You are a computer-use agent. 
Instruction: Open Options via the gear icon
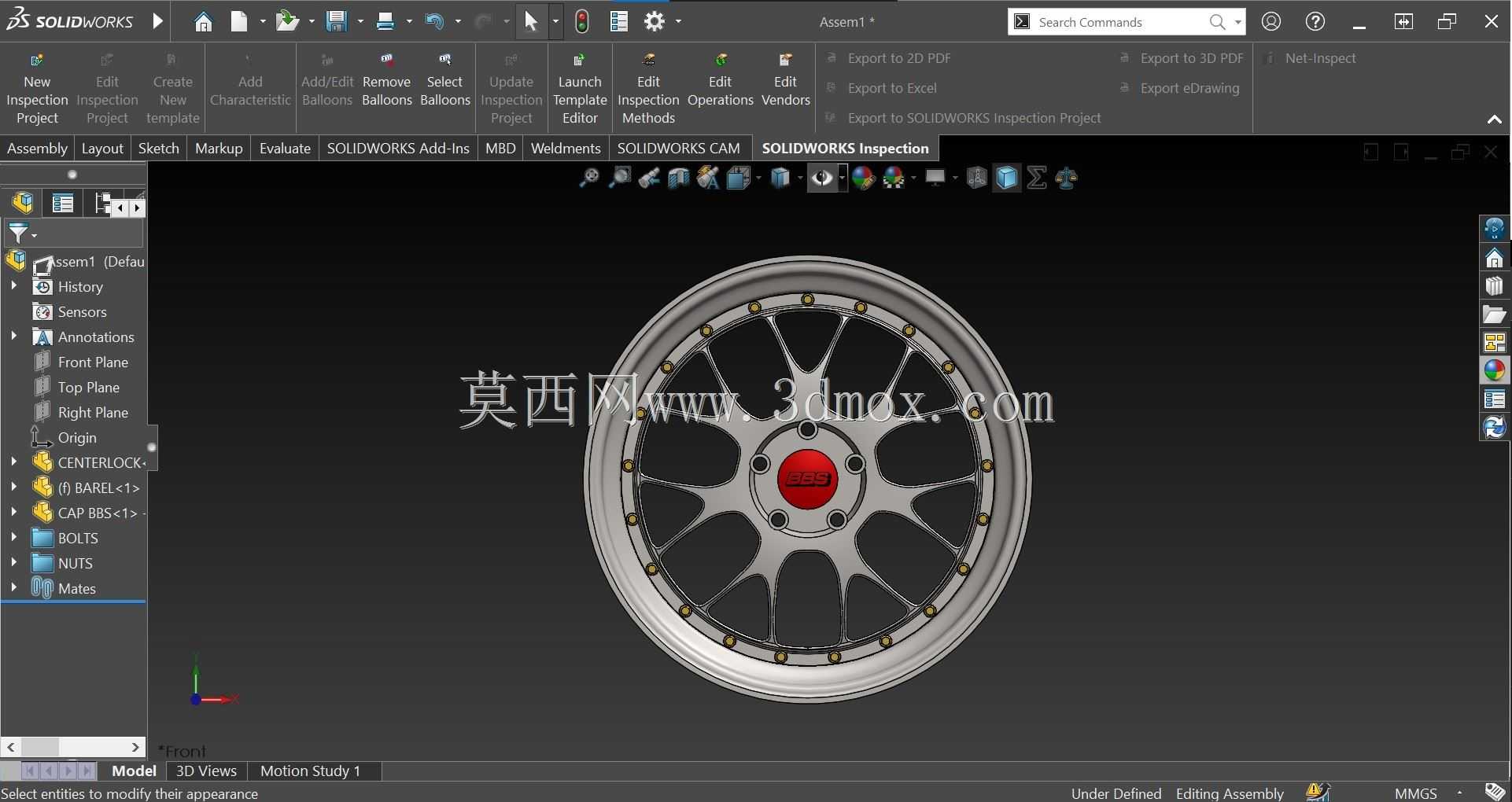pos(655,22)
